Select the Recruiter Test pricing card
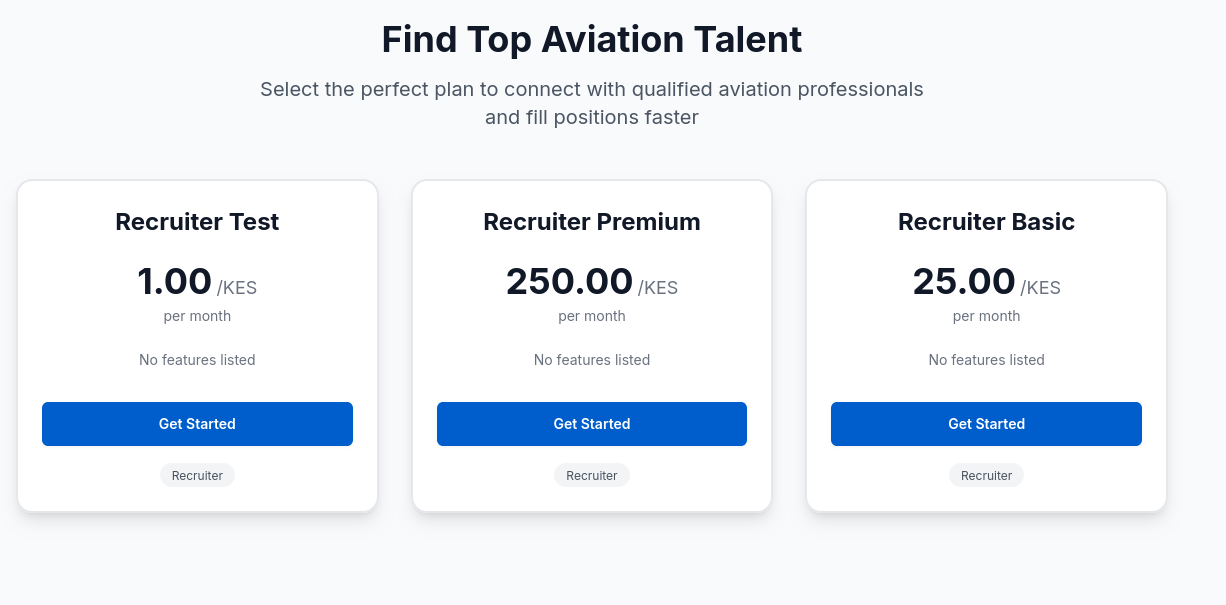Viewport: 1226px width, 605px height. pyautogui.click(x=197, y=345)
